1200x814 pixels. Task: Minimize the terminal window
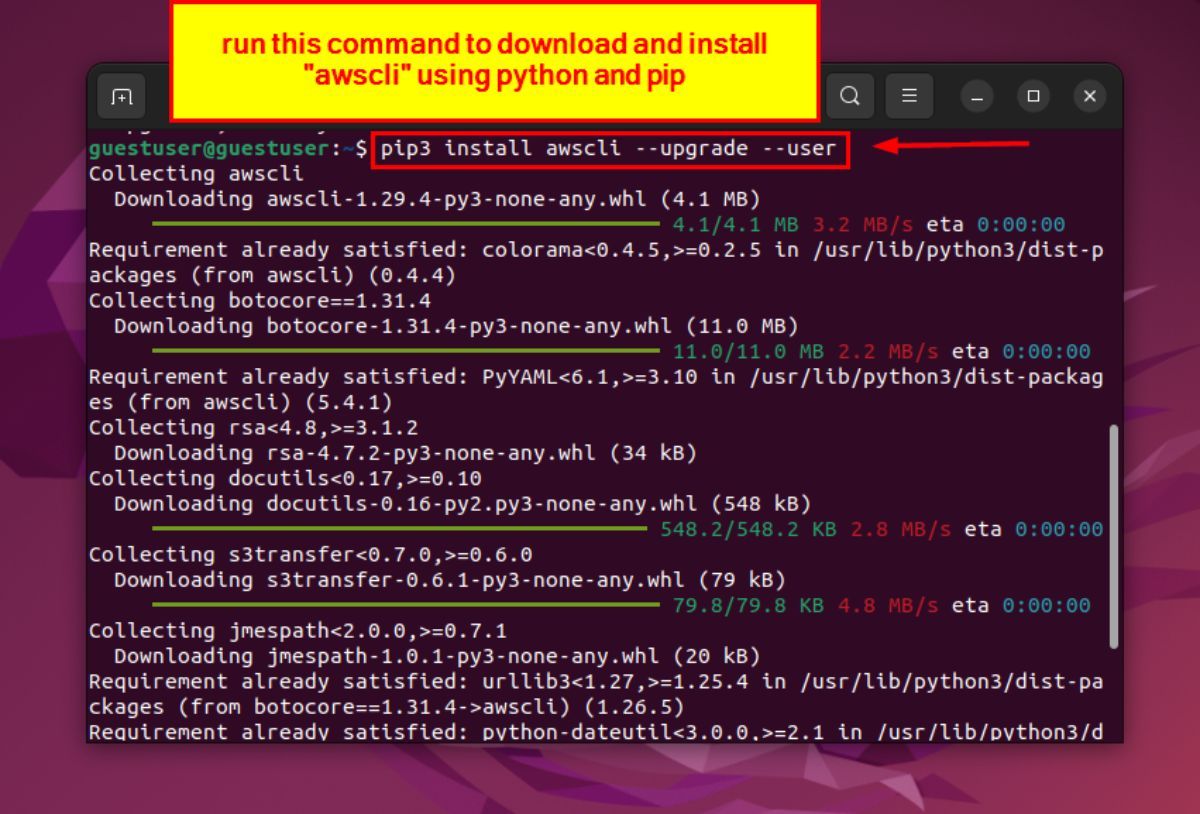pyautogui.click(x=977, y=97)
